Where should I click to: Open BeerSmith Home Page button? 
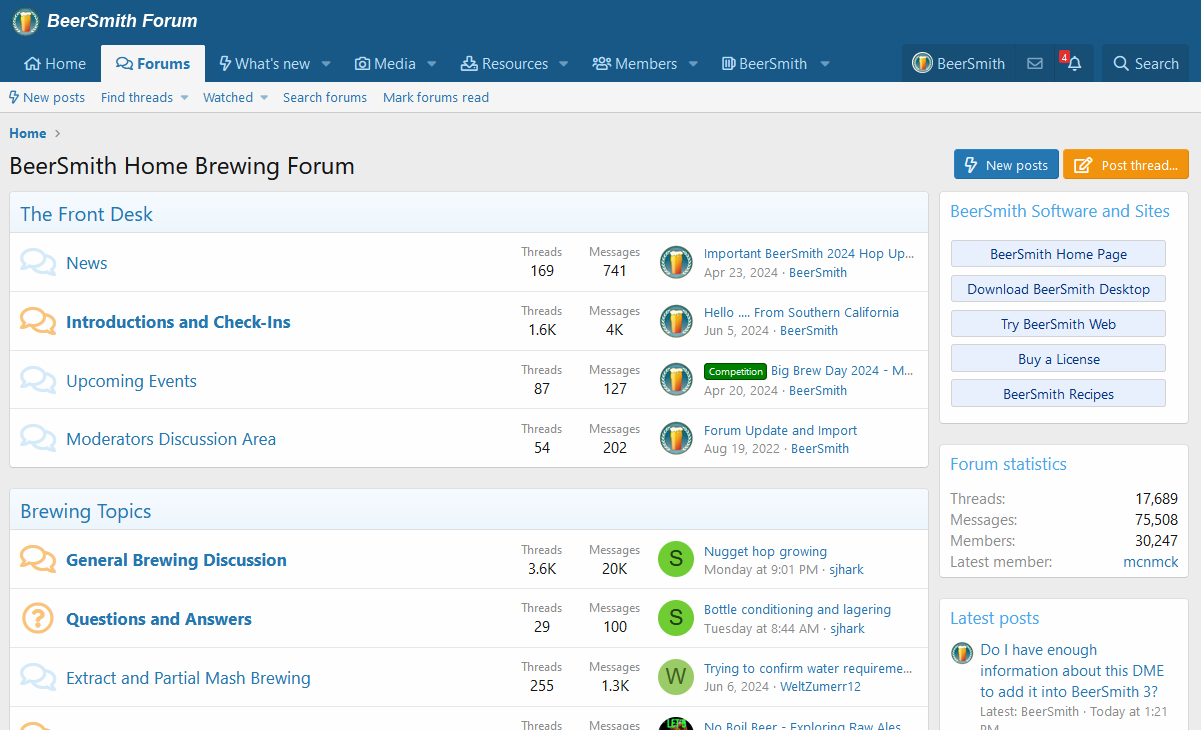tap(1058, 254)
